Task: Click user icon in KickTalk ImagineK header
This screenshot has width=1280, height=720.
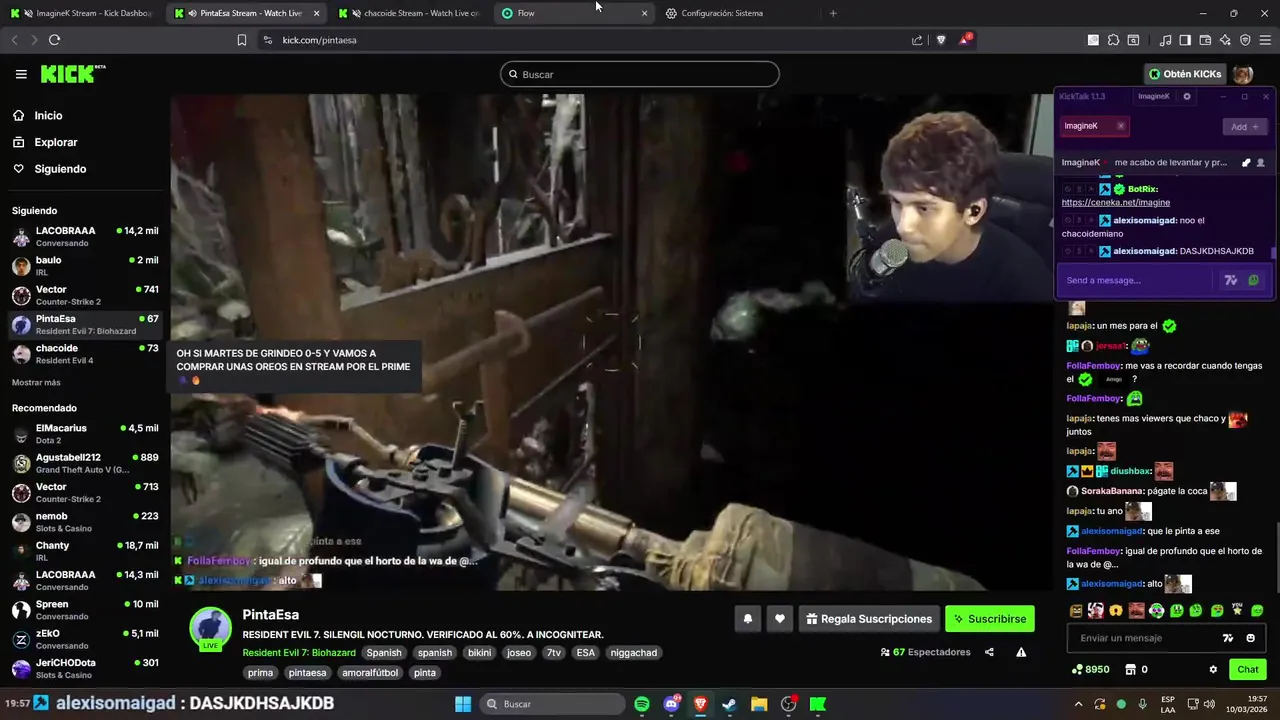Action: (1260, 162)
